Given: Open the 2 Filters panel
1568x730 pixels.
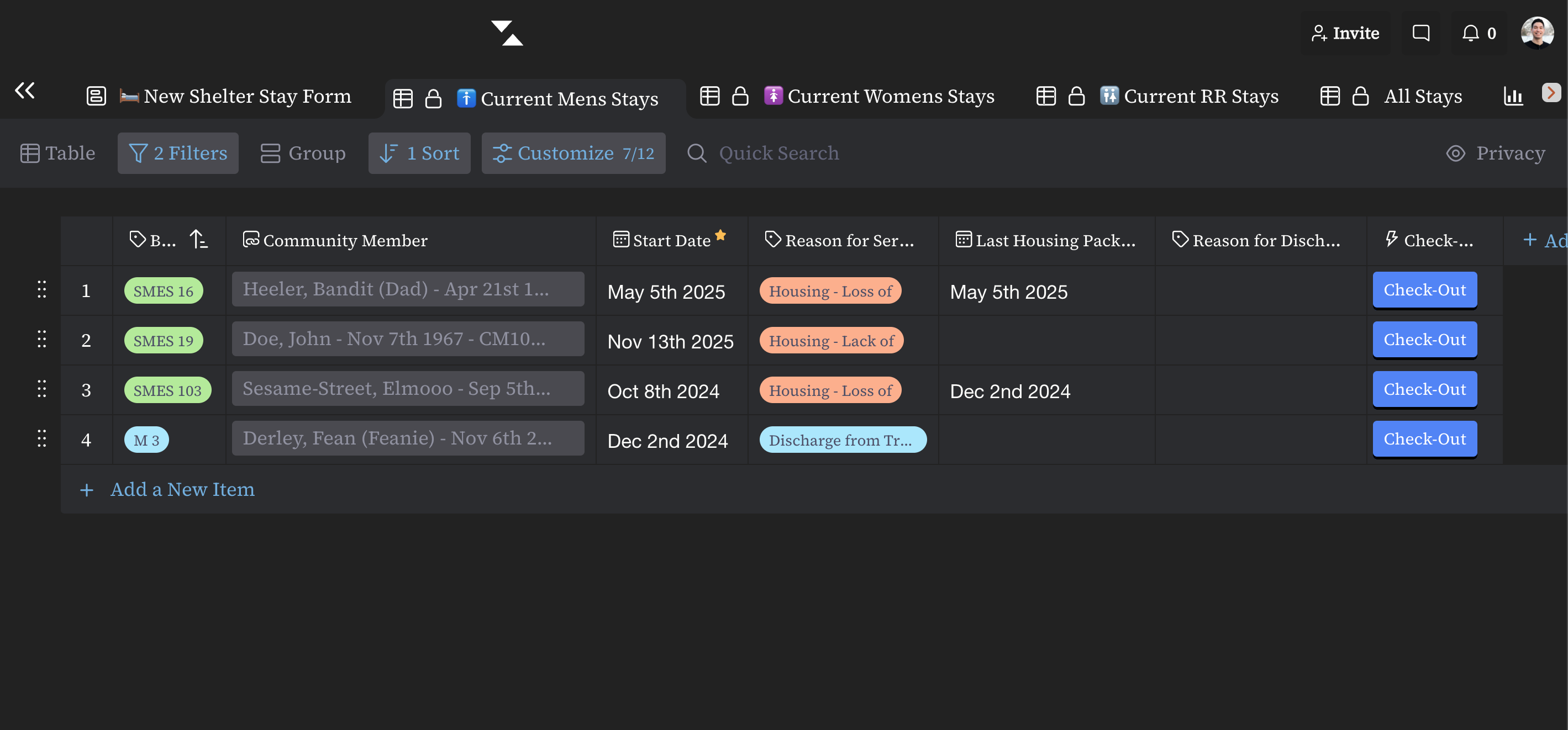Looking at the screenshot, I should coord(178,154).
